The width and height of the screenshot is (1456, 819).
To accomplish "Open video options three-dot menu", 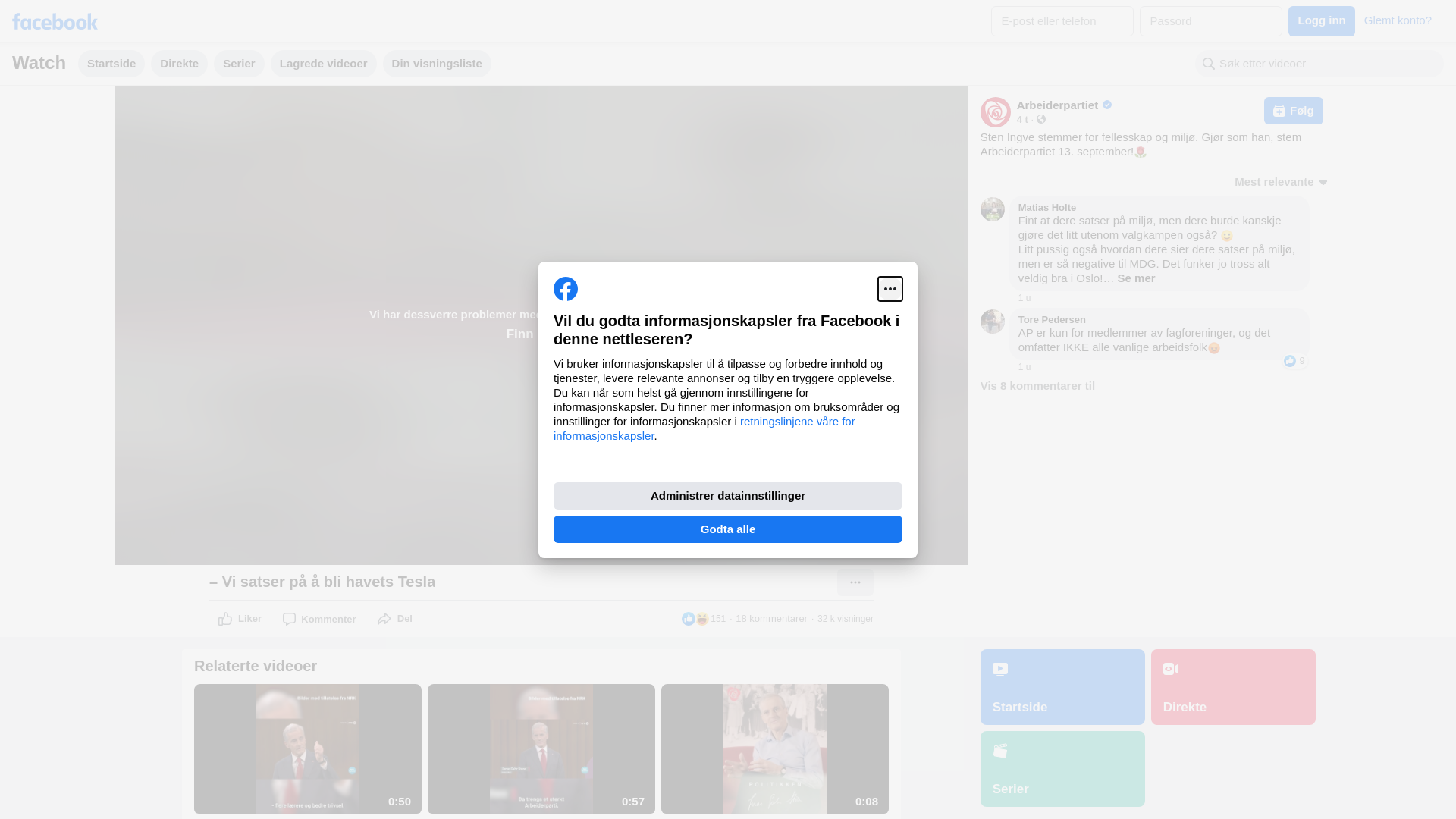I will (x=855, y=582).
